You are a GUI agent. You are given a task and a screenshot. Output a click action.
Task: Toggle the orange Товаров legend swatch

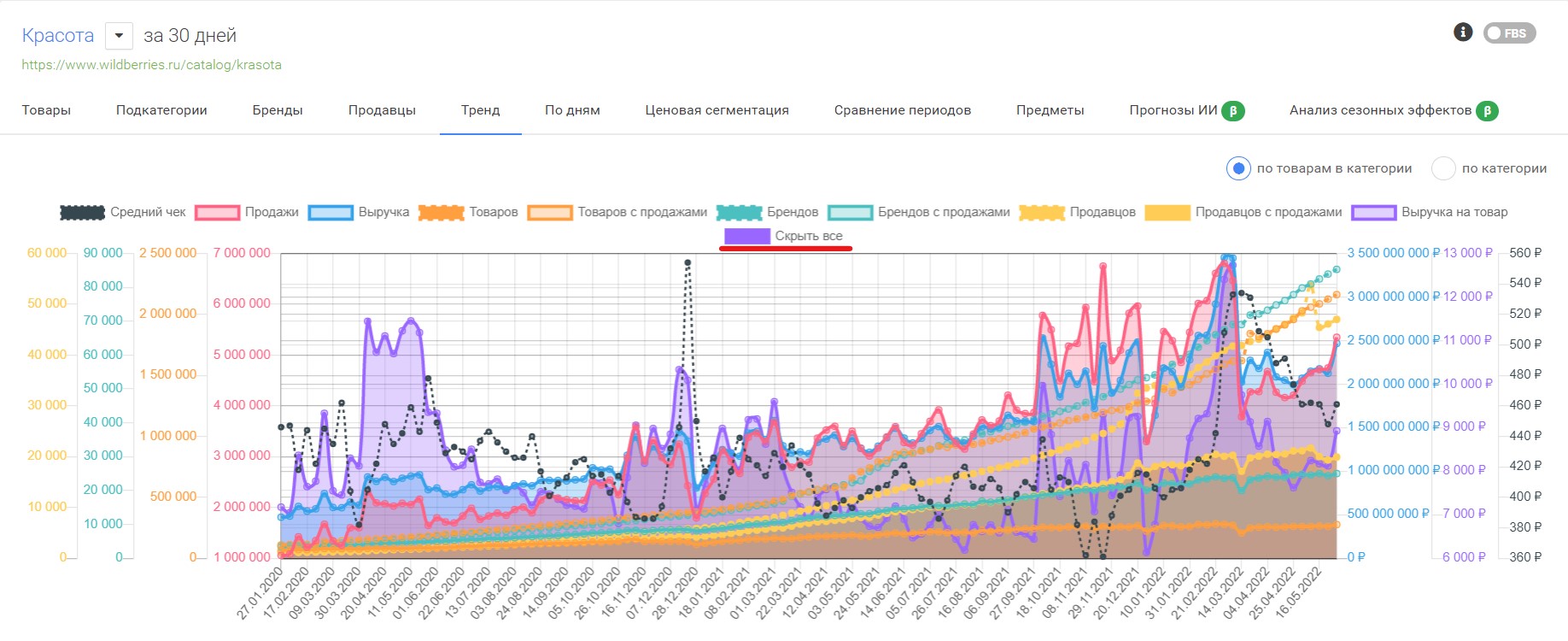[x=441, y=213]
